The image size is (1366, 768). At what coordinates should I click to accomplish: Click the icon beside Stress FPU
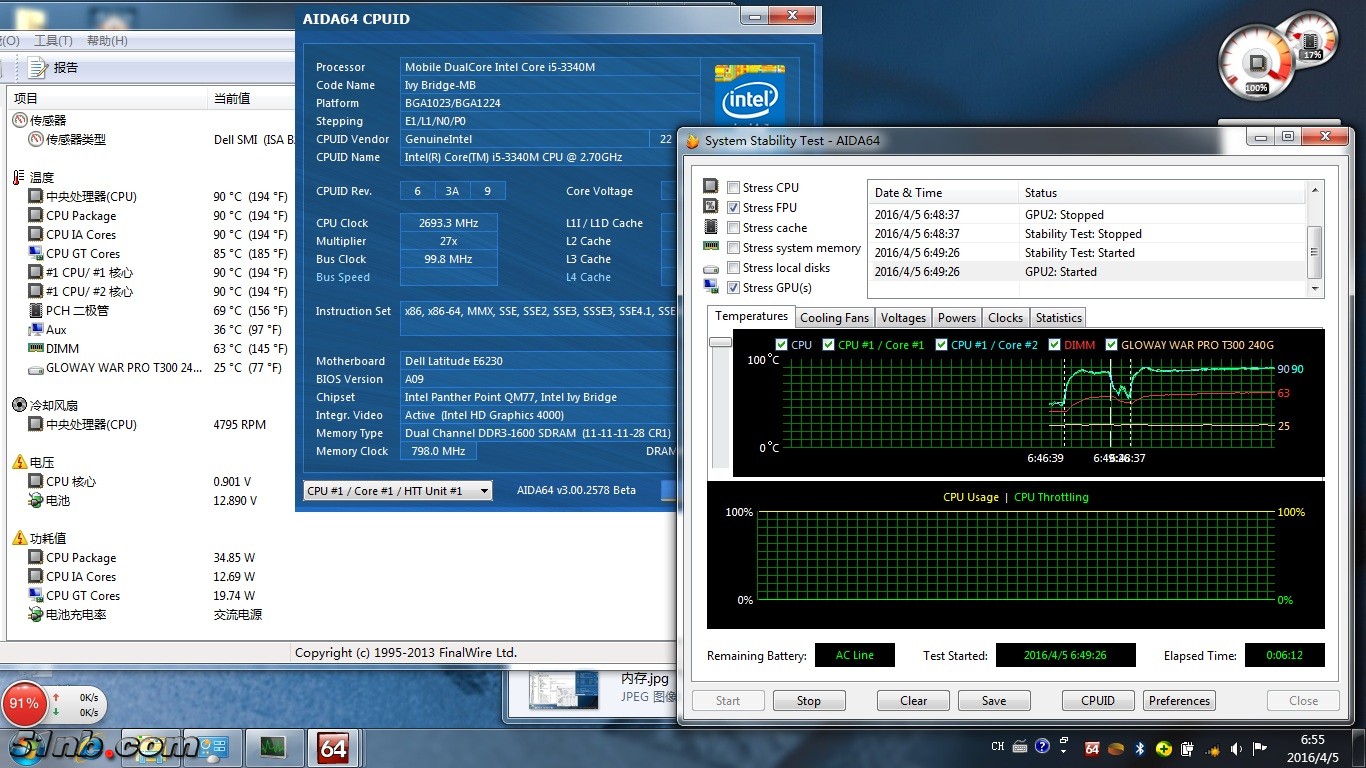(x=710, y=207)
